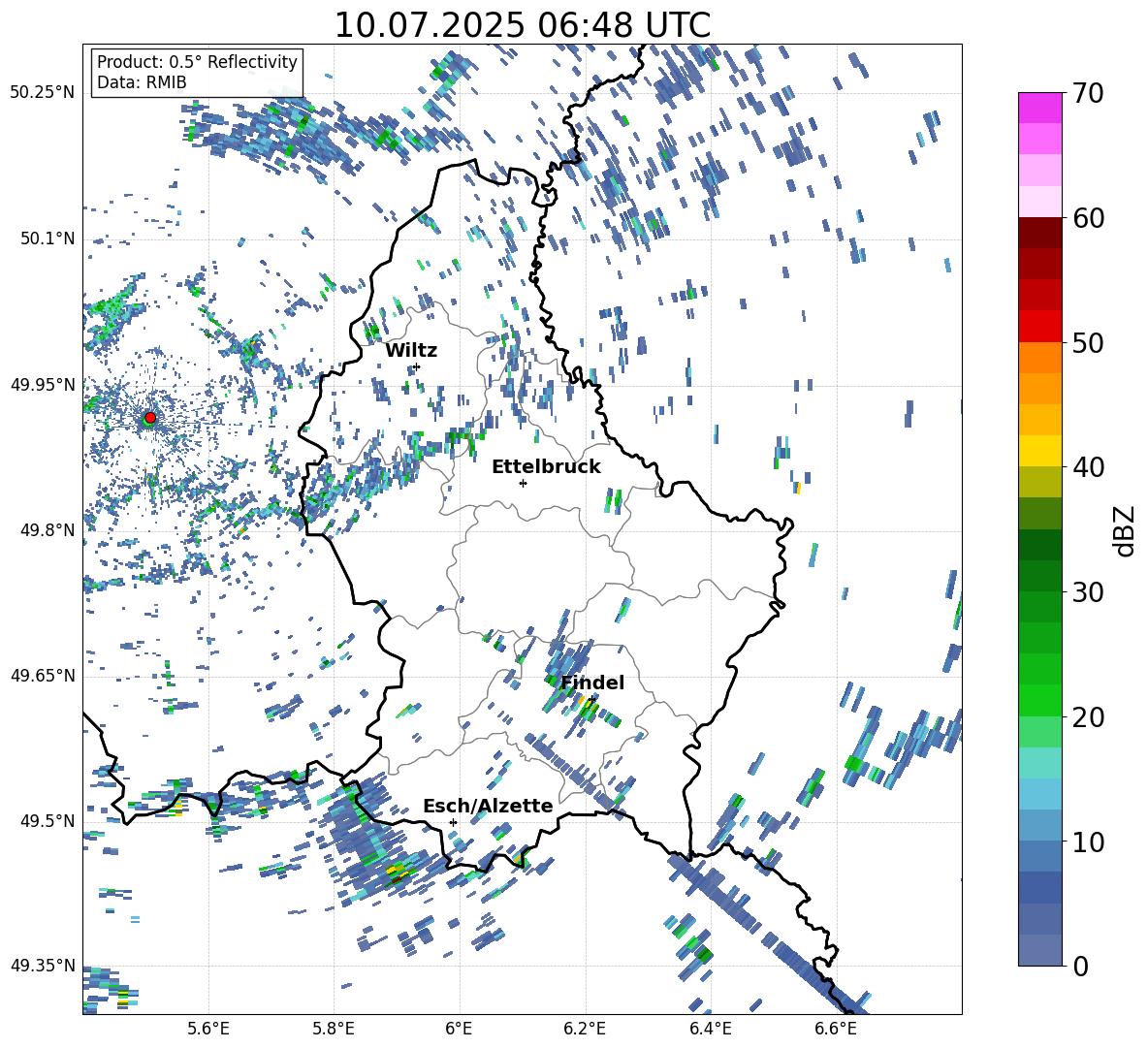Click the 6.2°E longitude label
Image resolution: width=1148 pixels, height=1048 pixels.
tap(585, 1029)
